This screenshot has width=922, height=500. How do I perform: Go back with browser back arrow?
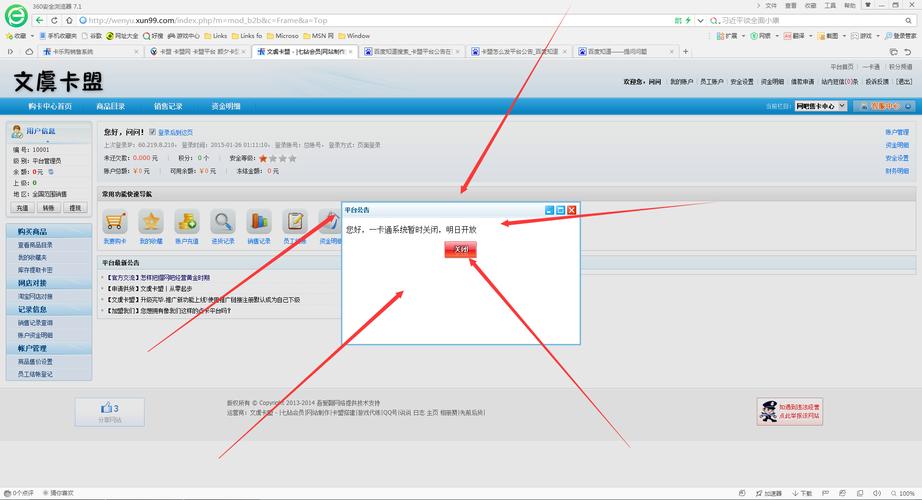39,20
